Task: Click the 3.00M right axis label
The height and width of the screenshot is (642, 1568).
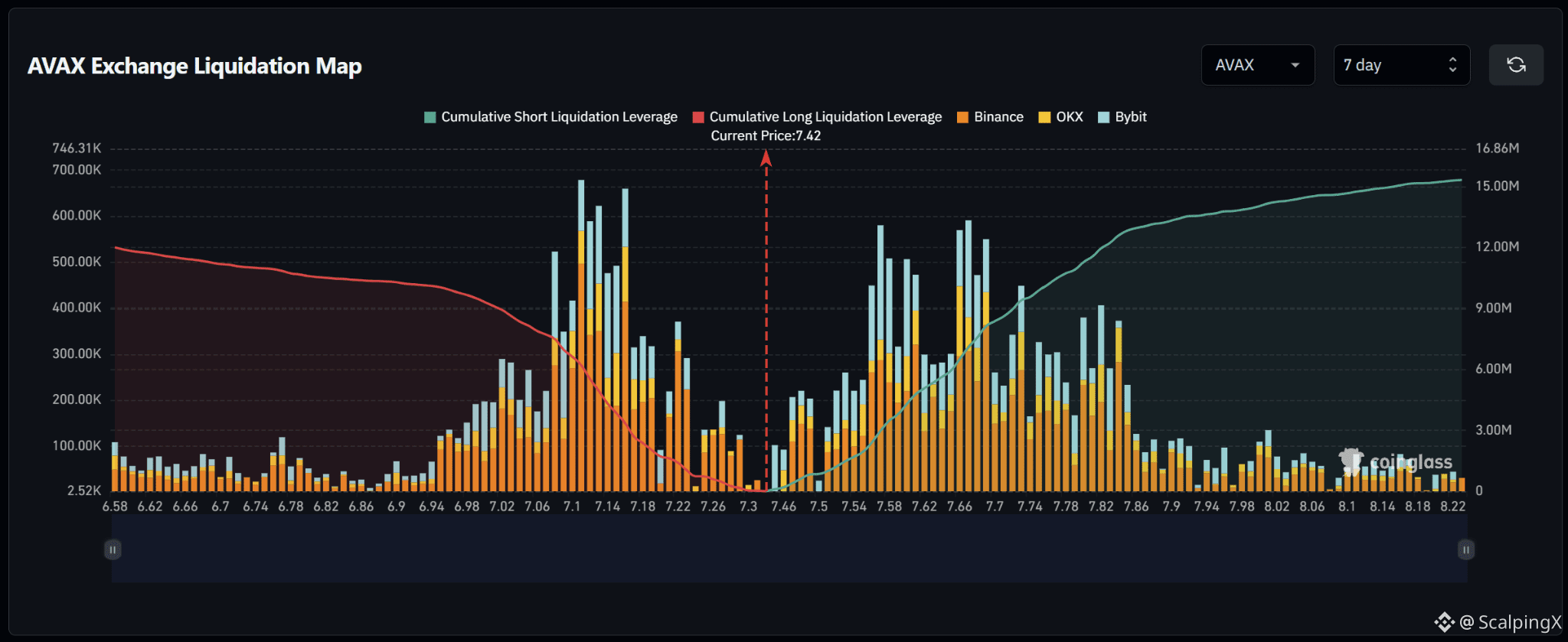Action: [x=1494, y=430]
